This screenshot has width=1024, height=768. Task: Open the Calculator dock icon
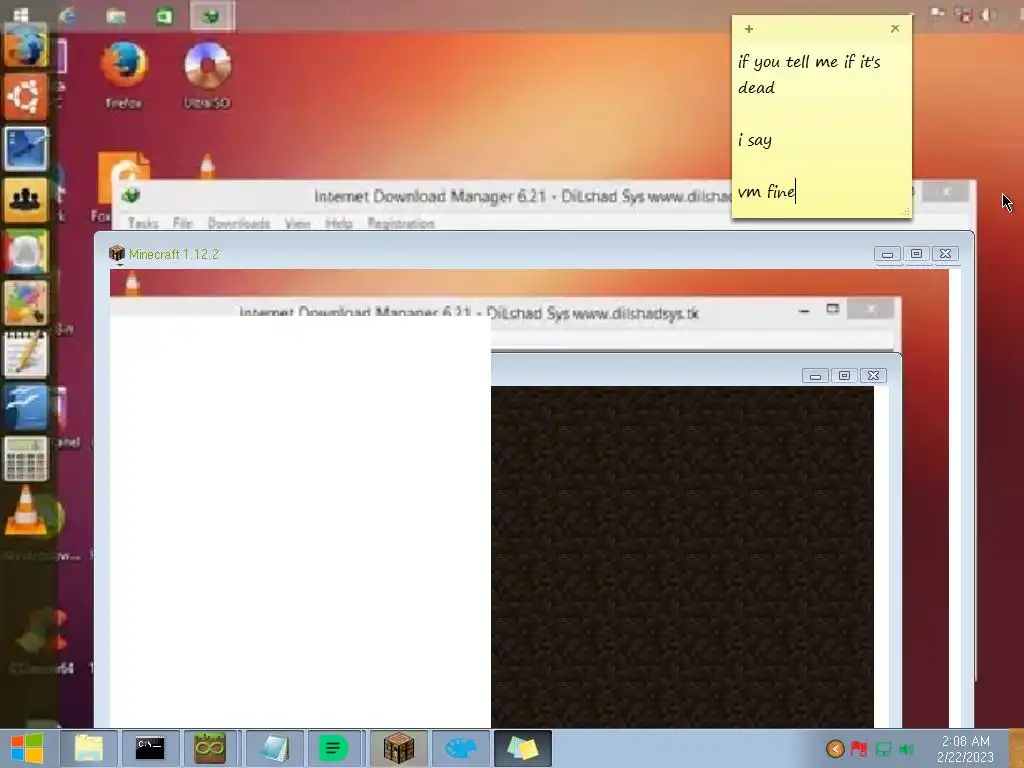click(x=26, y=458)
